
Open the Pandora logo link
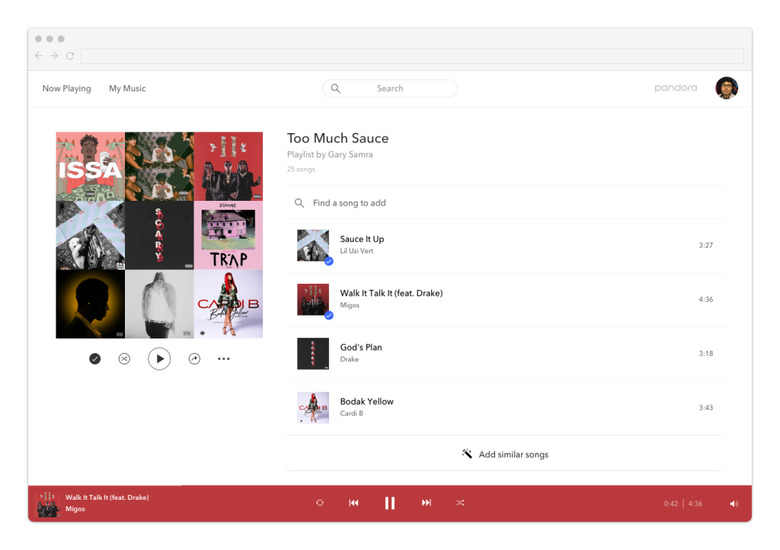pos(676,88)
